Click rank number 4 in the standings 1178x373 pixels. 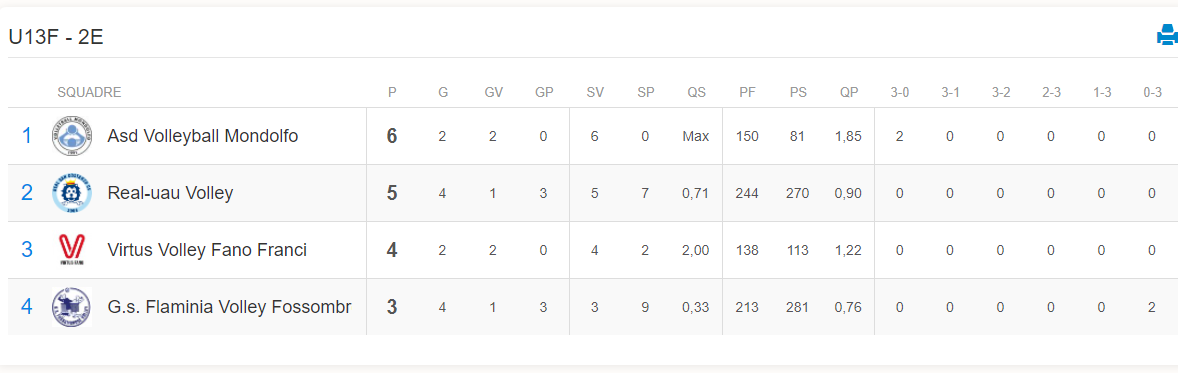pyautogui.click(x=27, y=307)
